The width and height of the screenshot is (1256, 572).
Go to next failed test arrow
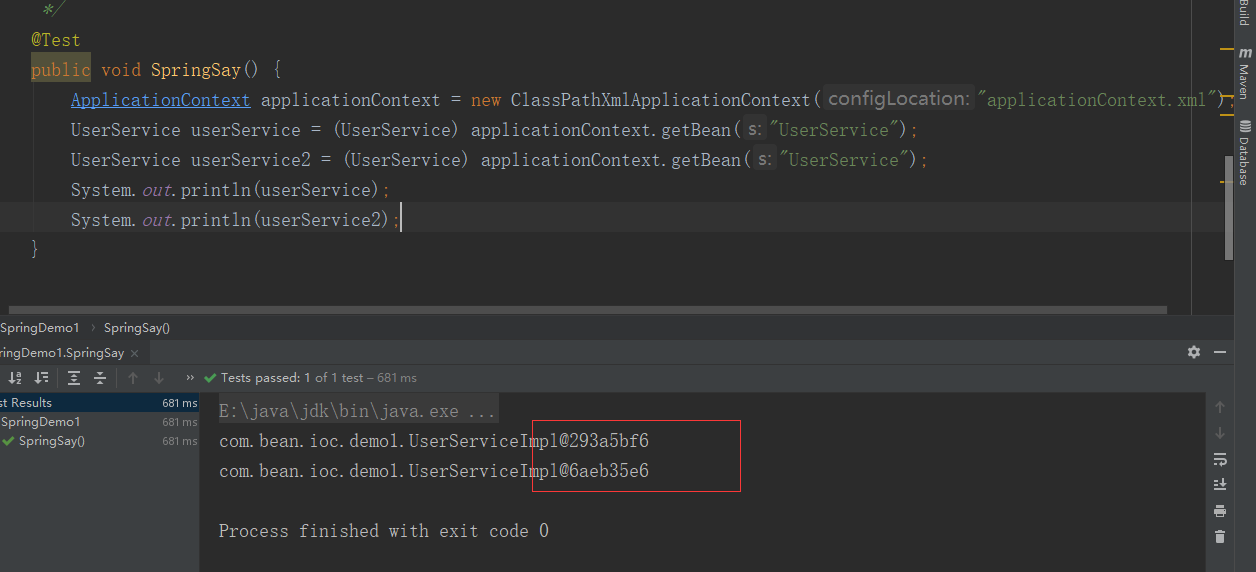coord(159,378)
